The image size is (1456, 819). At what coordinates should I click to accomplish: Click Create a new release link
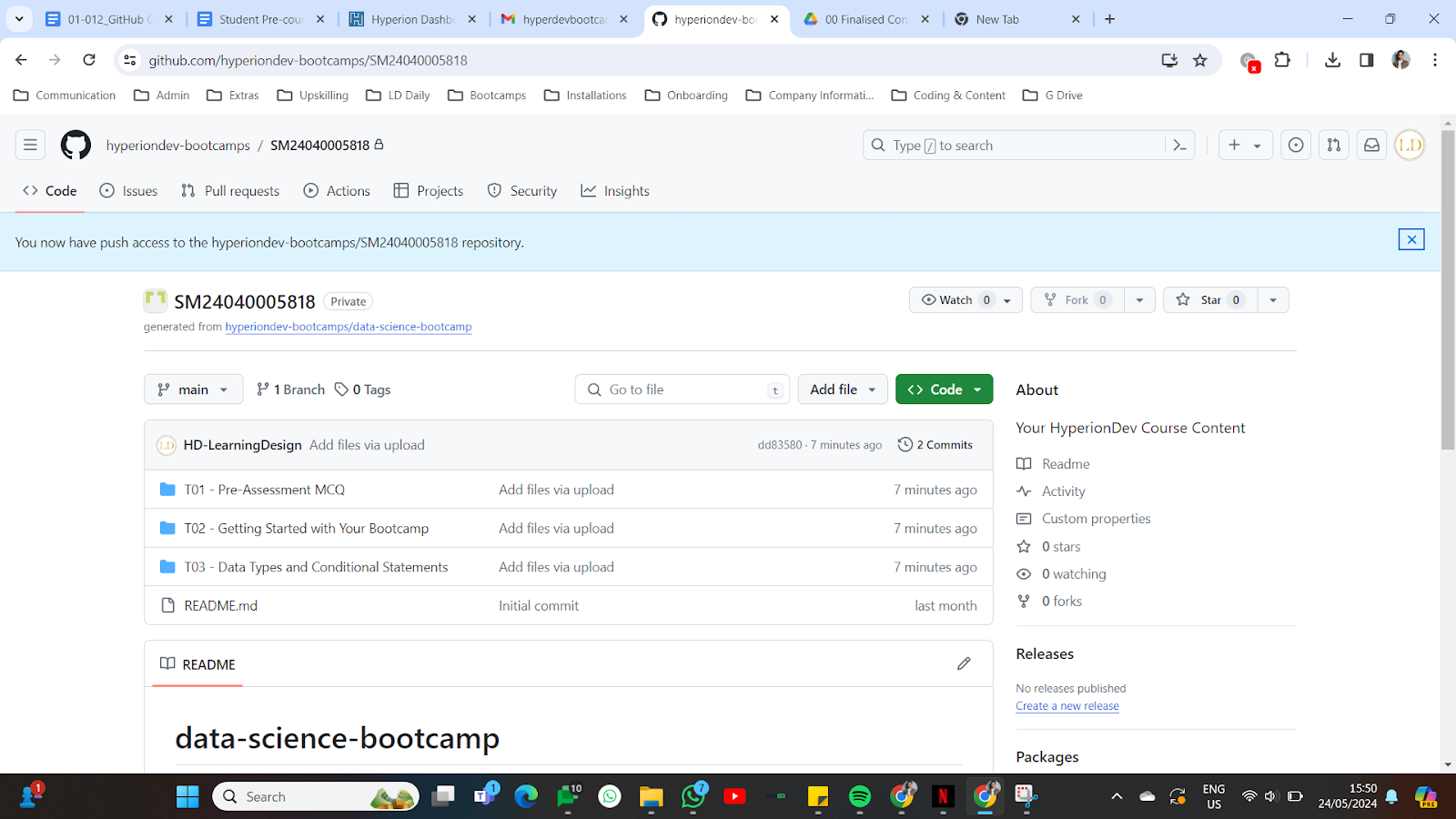click(1067, 706)
